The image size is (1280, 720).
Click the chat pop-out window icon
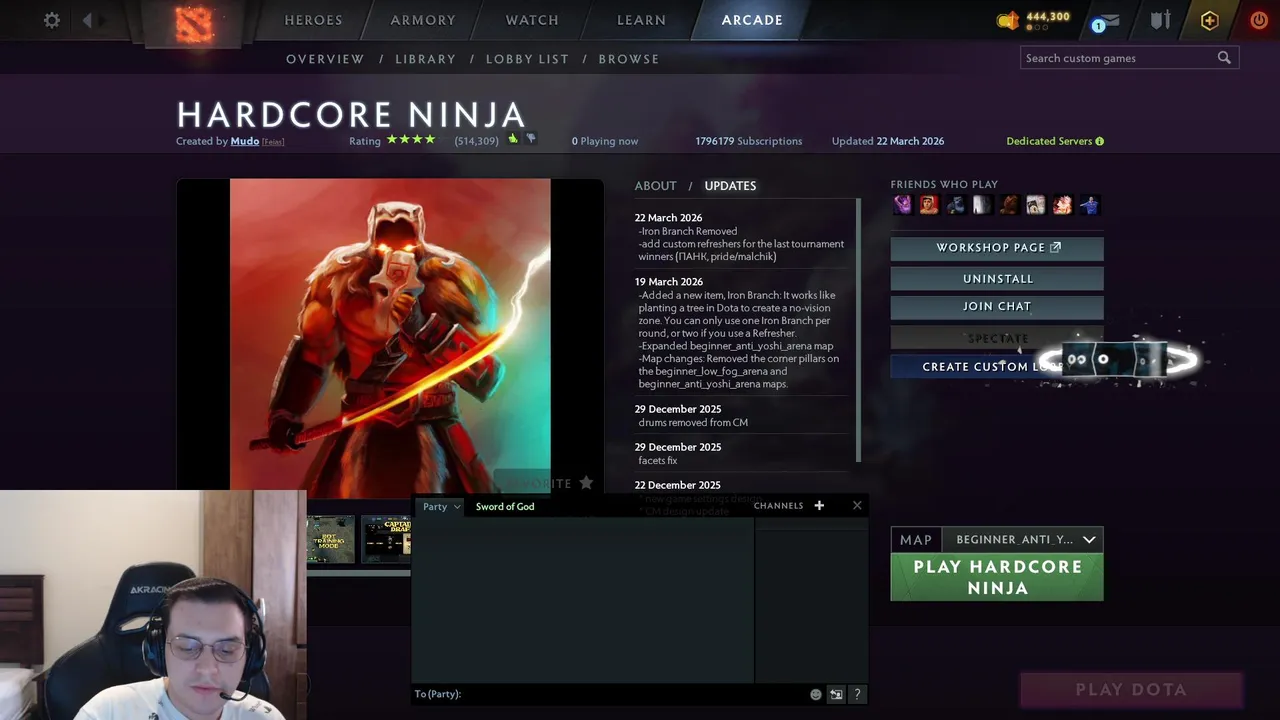[836, 694]
